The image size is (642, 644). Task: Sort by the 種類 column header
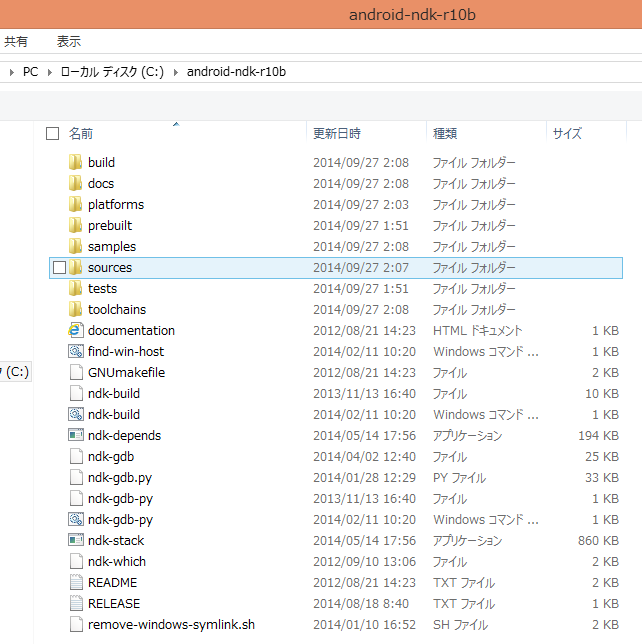coord(445,133)
